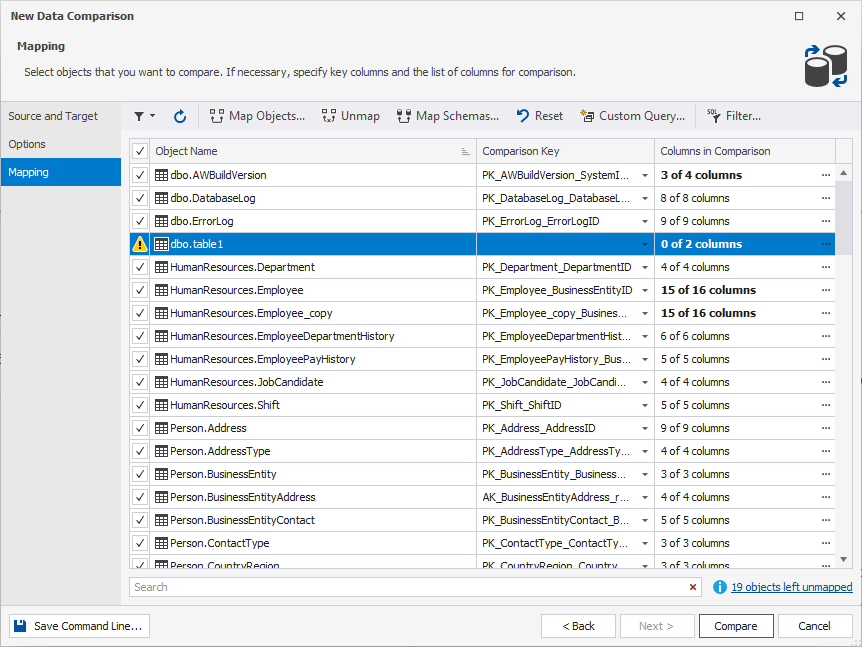Follow the 19 objects left unmapped link
The width and height of the screenshot is (862, 647).
coord(788,587)
